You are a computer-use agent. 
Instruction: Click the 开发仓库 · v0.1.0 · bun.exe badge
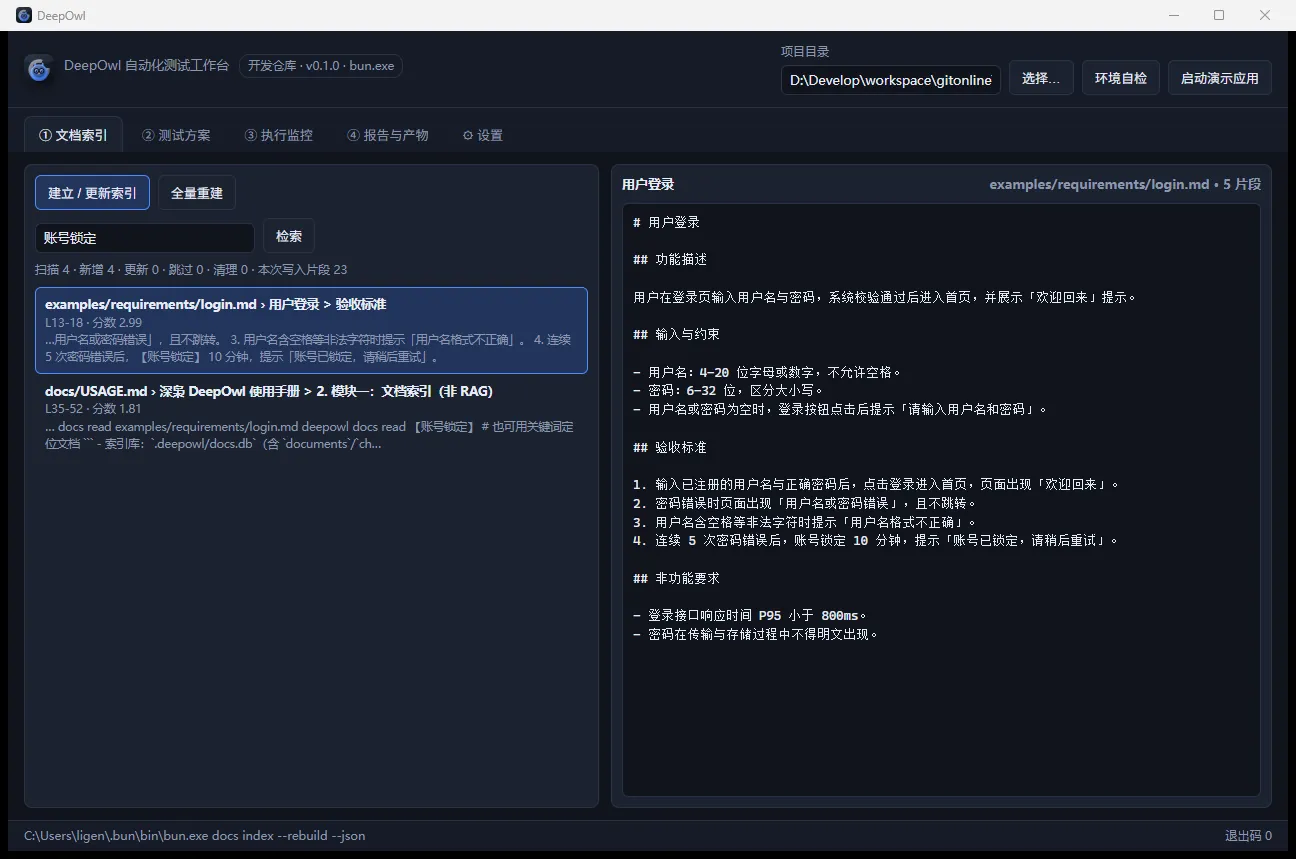click(321, 66)
